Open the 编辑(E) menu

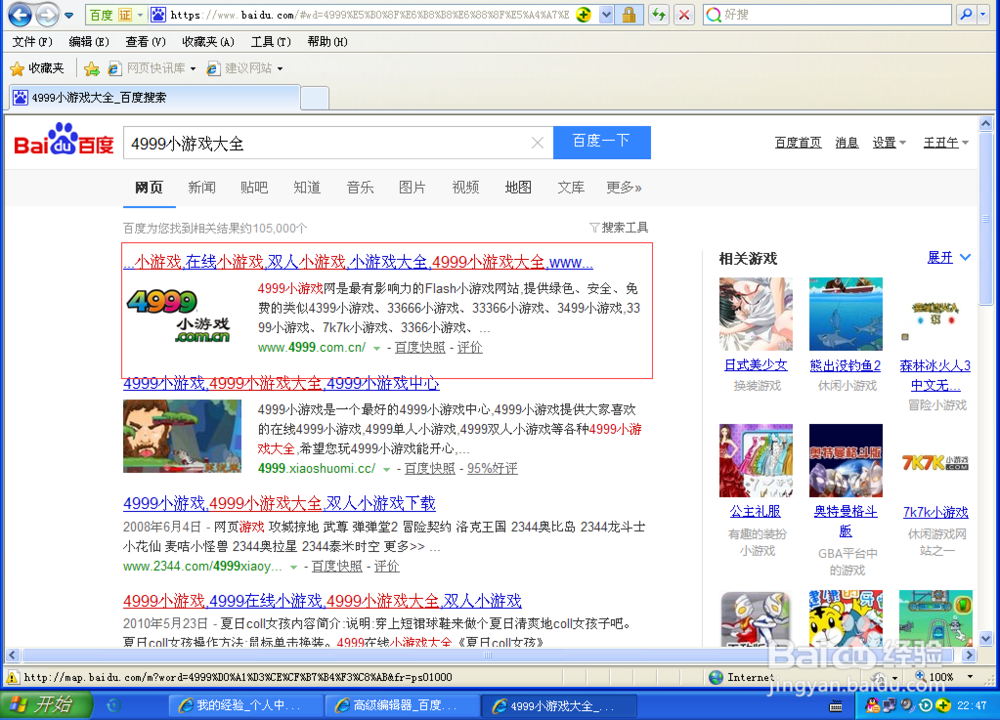pyautogui.click(x=89, y=41)
